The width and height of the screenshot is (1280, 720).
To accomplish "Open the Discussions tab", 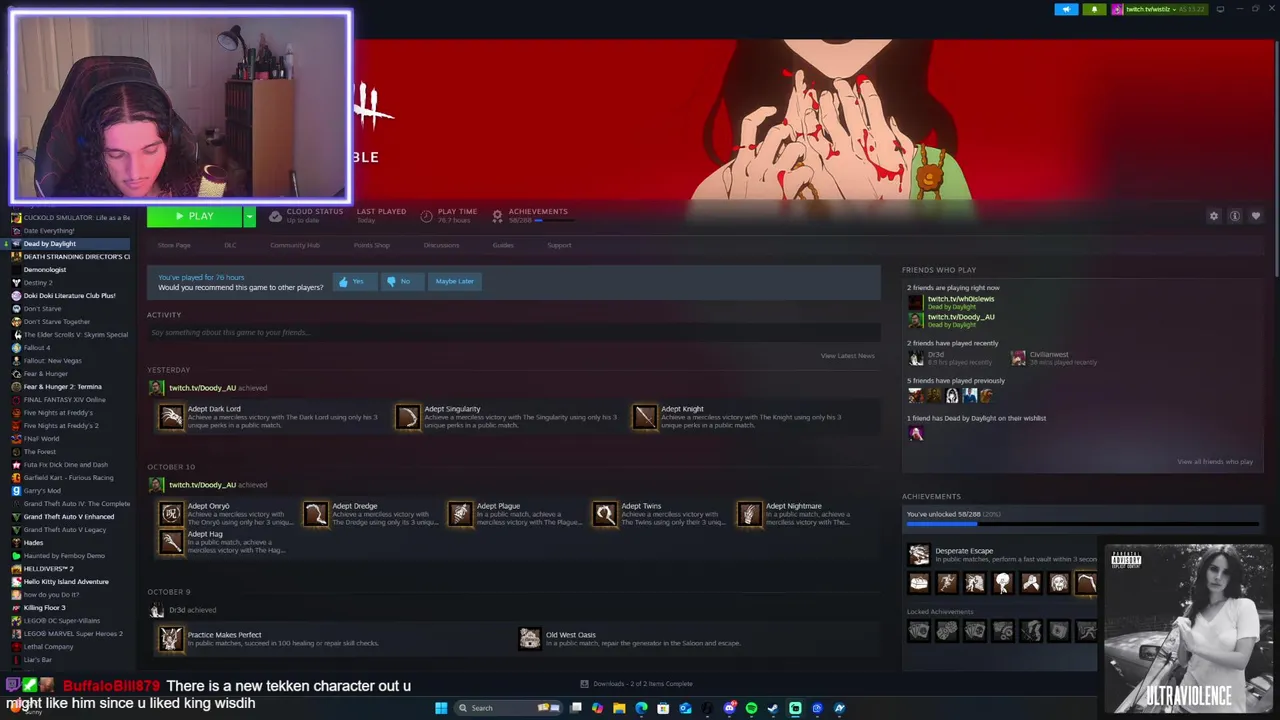I will click(x=441, y=245).
